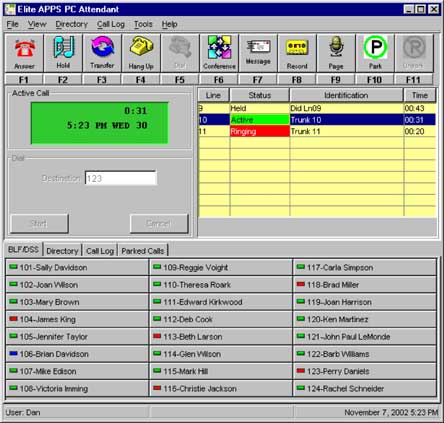This screenshot has width=444, height=423.
Task: Click extension 120-Ken Martinez
Action: coord(365,319)
